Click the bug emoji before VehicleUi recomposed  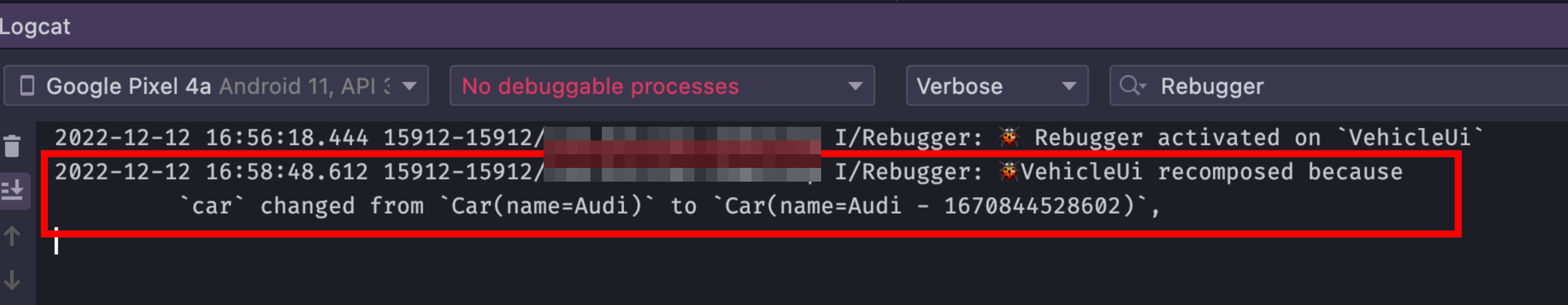tap(1008, 172)
